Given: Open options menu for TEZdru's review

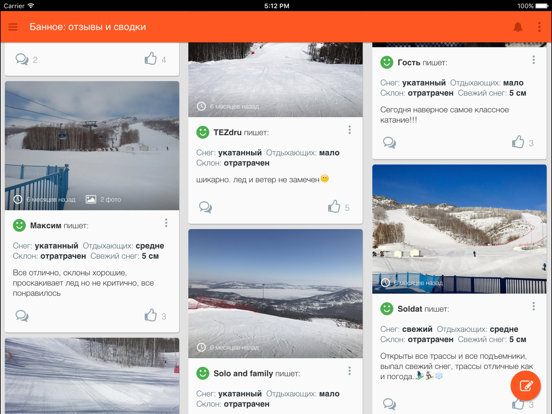Looking at the screenshot, I should pos(350,130).
